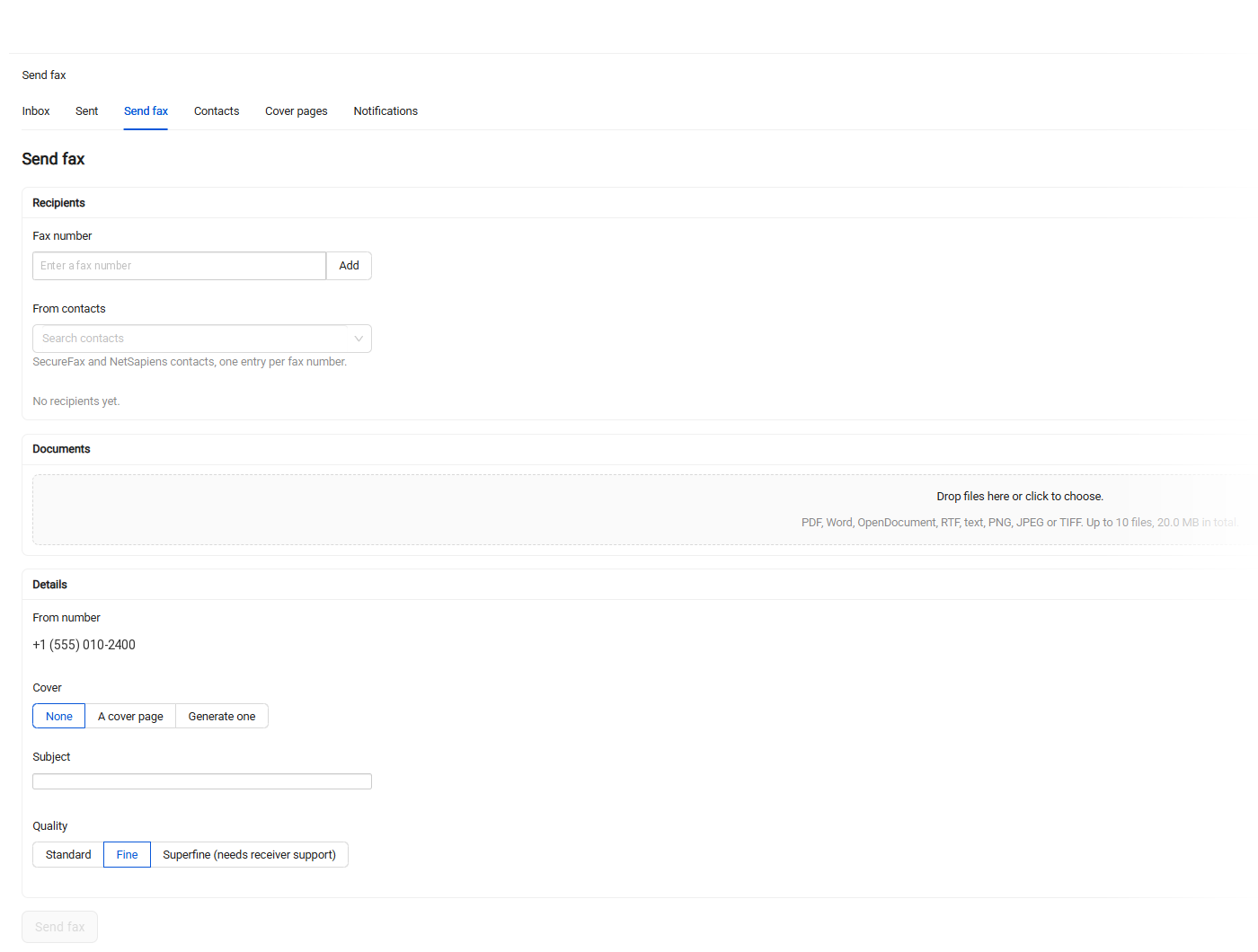Click the No recipients yet text
This screenshot has height=952, width=1258.
pyautogui.click(x=76, y=401)
